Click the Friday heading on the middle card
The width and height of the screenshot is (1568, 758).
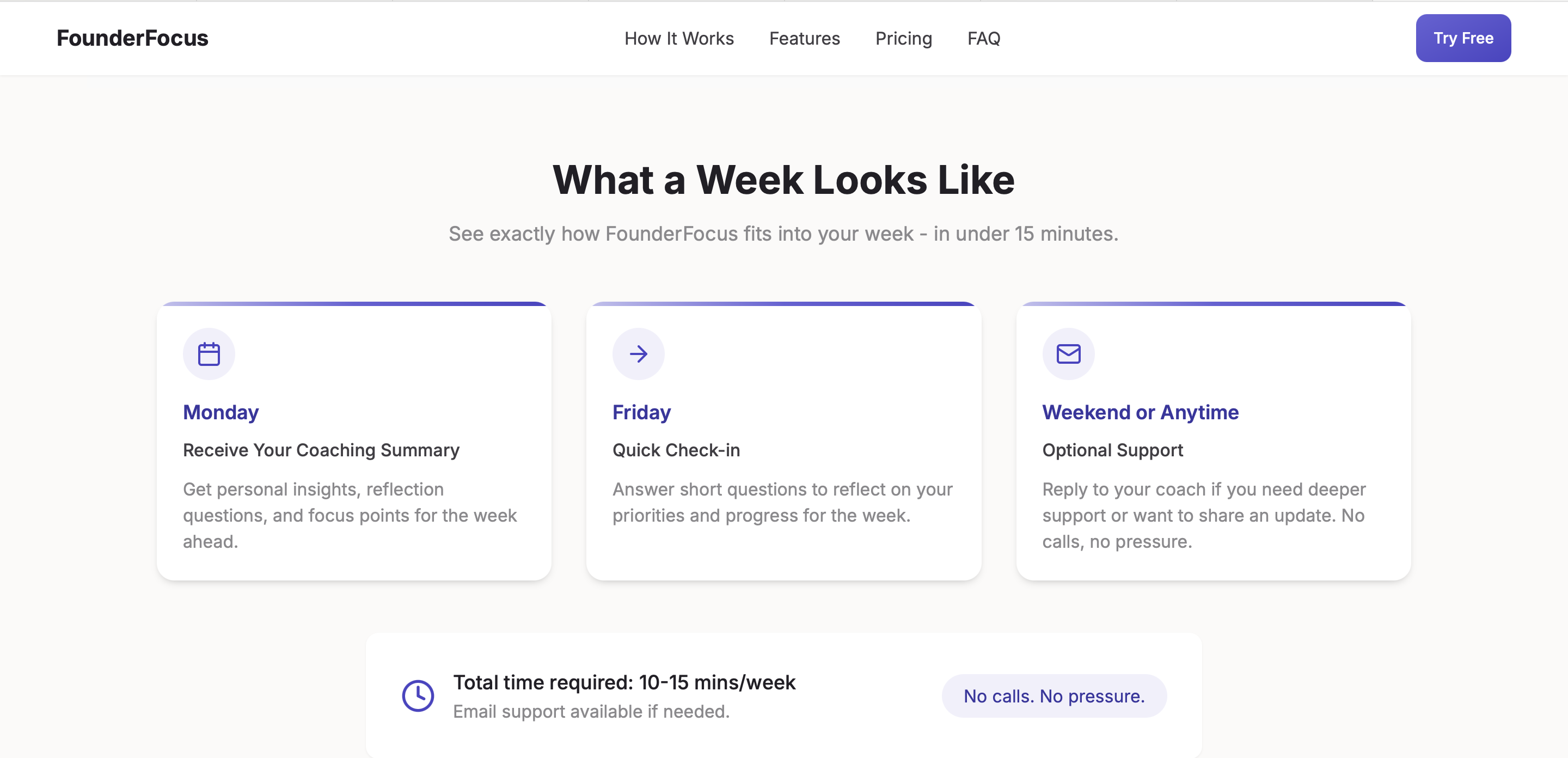pyautogui.click(x=640, y=412)
